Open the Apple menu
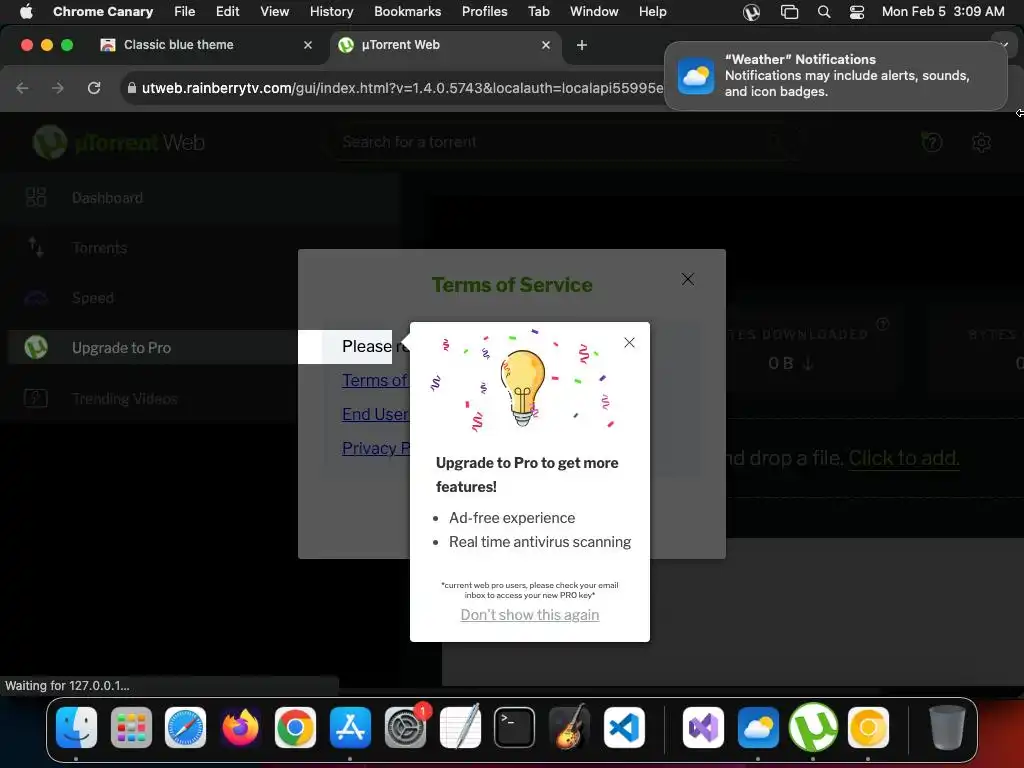The image size is (1024, 768). (26, 11)
